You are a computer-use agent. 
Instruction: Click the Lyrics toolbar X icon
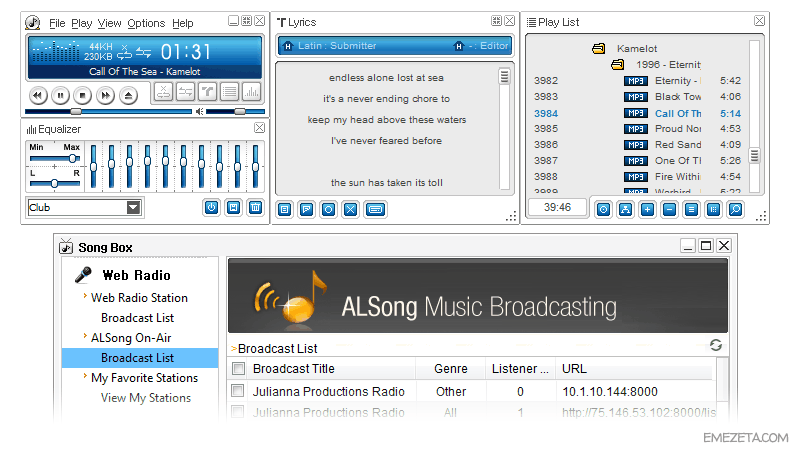point(351,209)
